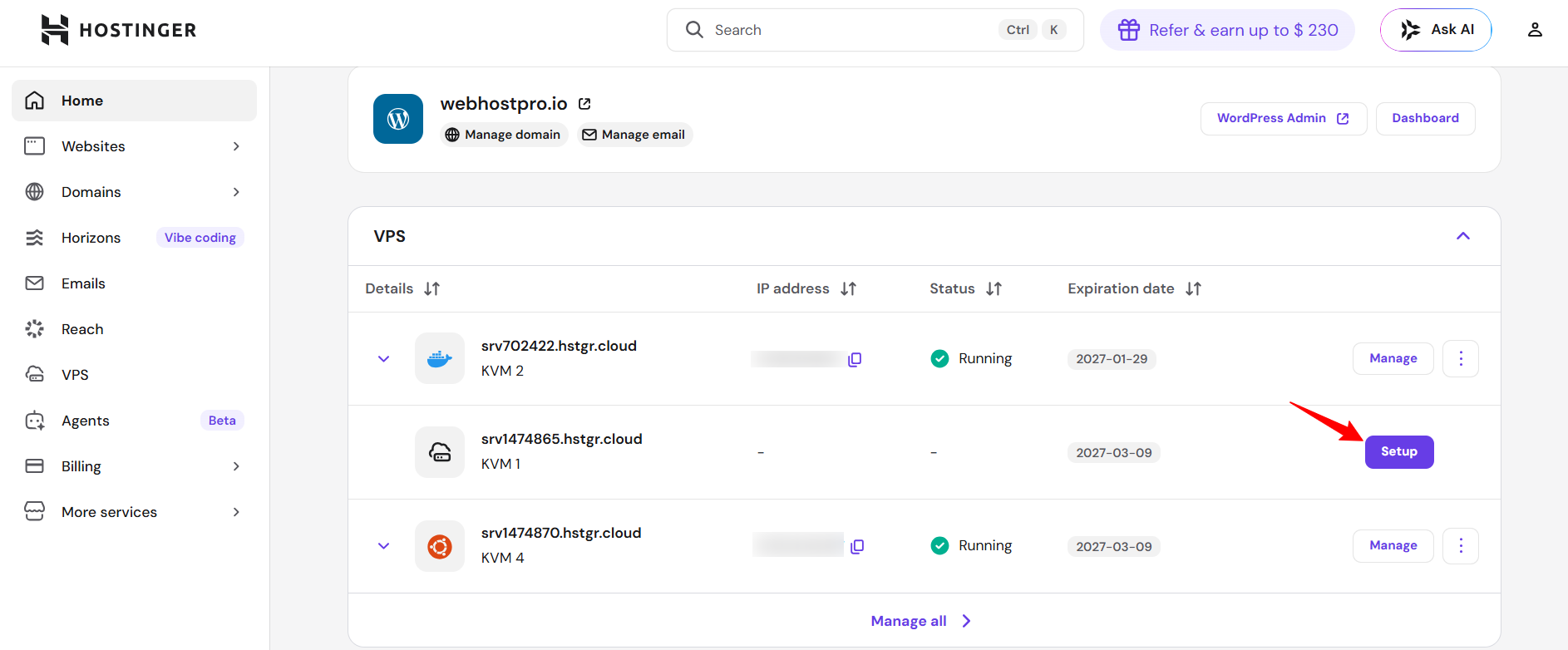Click the Vibe coding badge
The image size is (1568, 650).
[x=200, y=238]
